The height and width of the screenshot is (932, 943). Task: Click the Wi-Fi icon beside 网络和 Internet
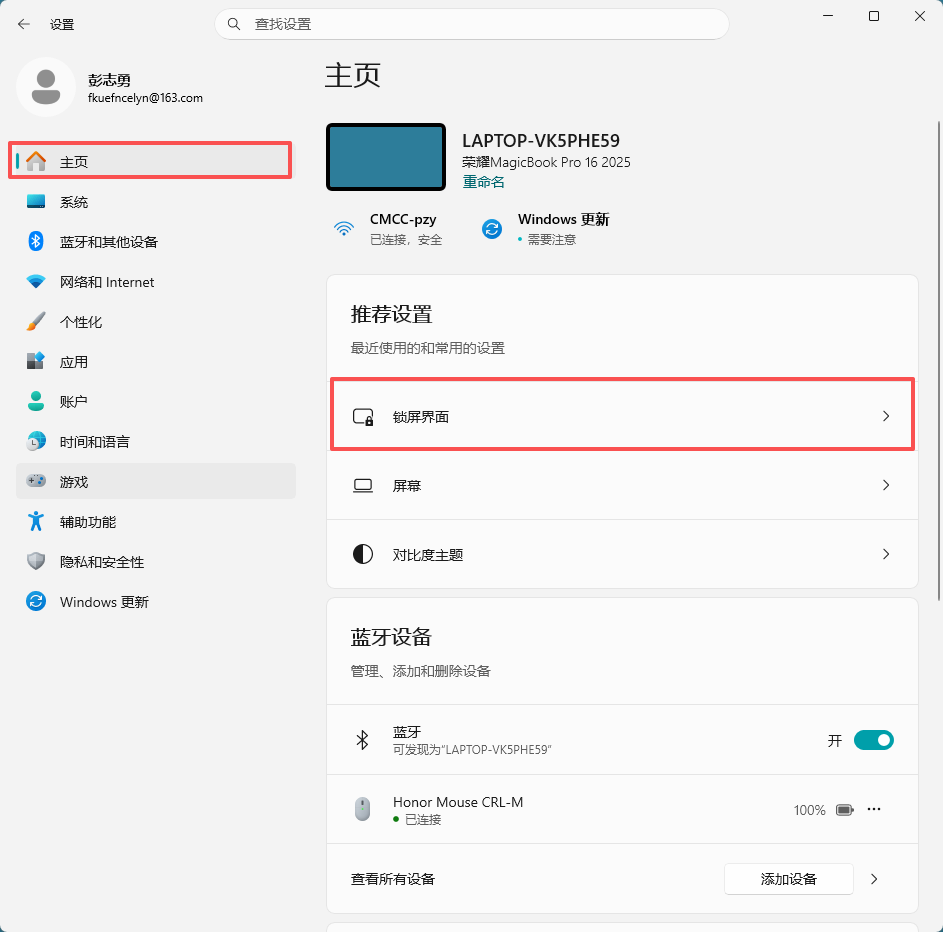click(x=36, y=281)
